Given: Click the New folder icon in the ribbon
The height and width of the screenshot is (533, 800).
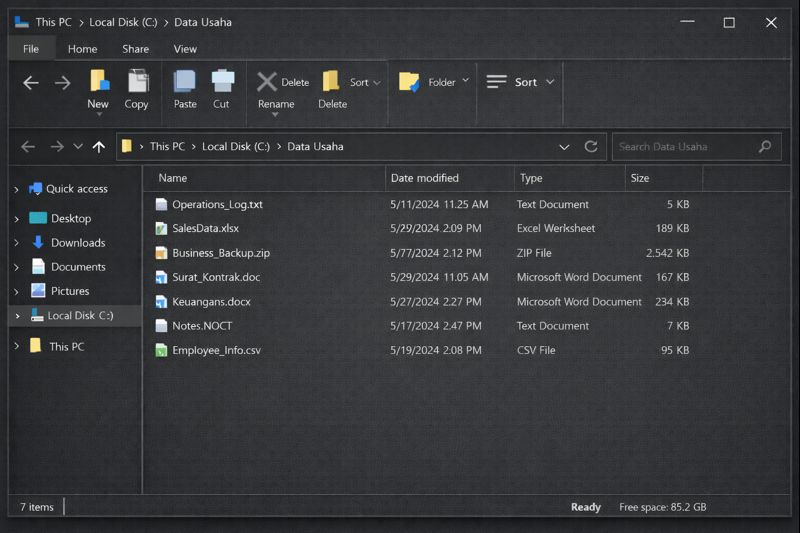Looking at the screenshot, I should point(98,81).
